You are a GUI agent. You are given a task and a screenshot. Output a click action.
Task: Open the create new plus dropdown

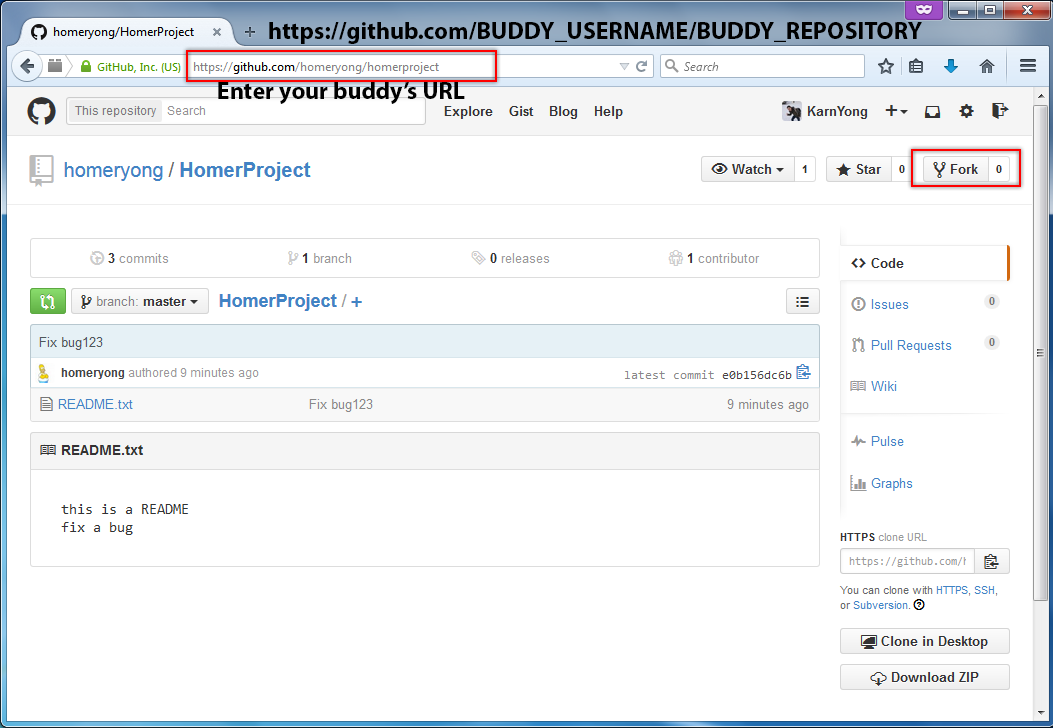point(896,111)
